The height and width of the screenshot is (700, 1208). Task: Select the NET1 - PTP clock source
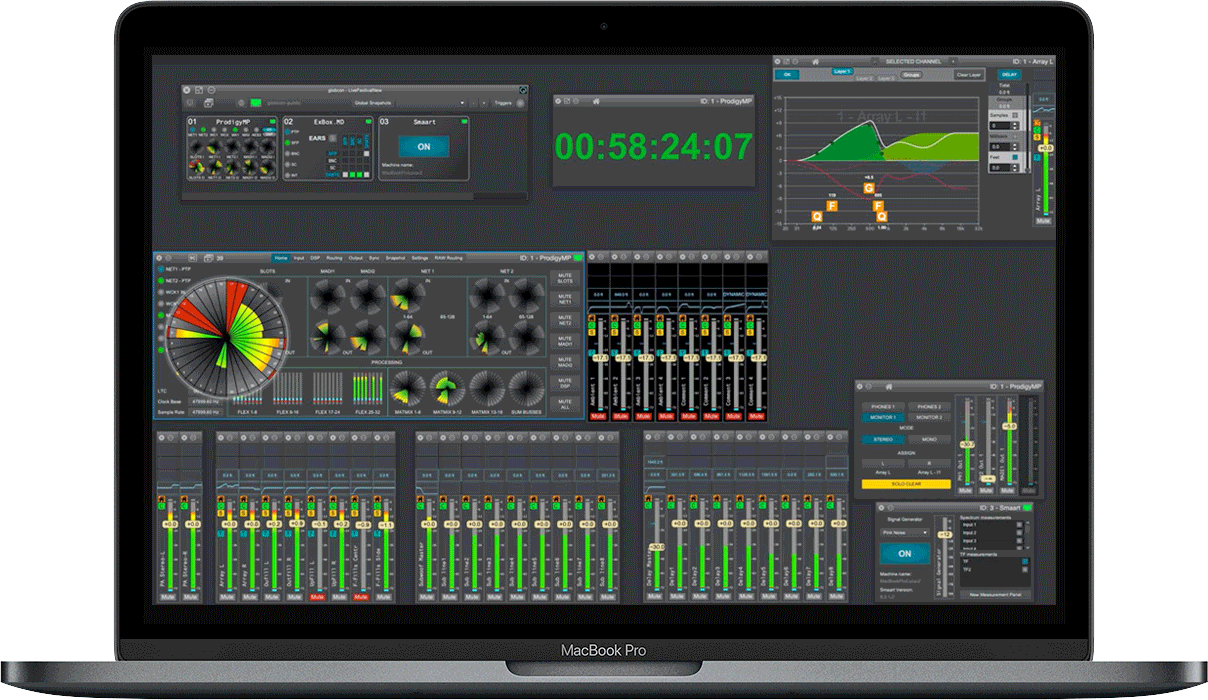(160, 270)
